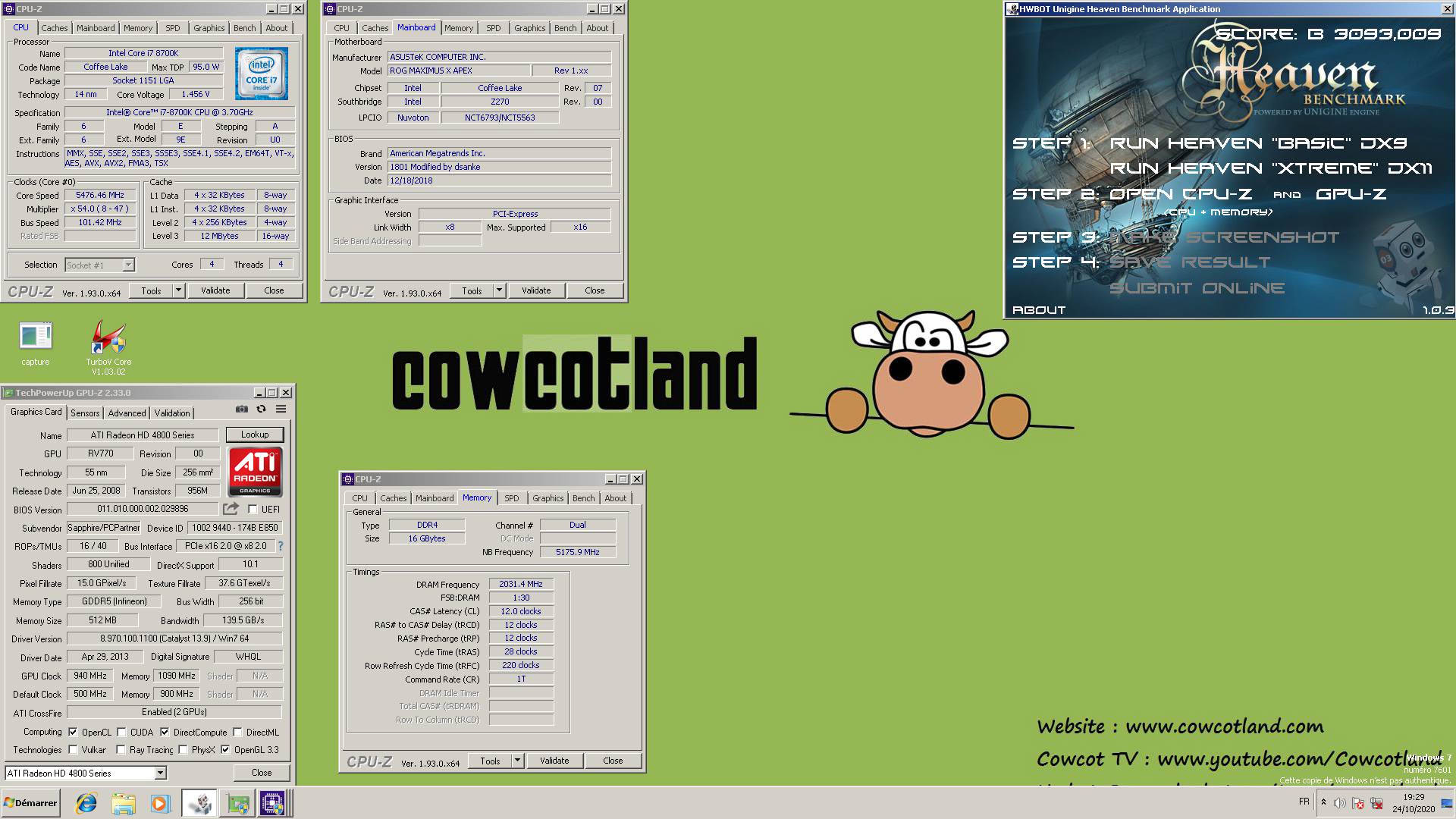The image size is (1456, 819).
Task: Open the Validation tab in GPU-Z
Action: tap(172, 413)
